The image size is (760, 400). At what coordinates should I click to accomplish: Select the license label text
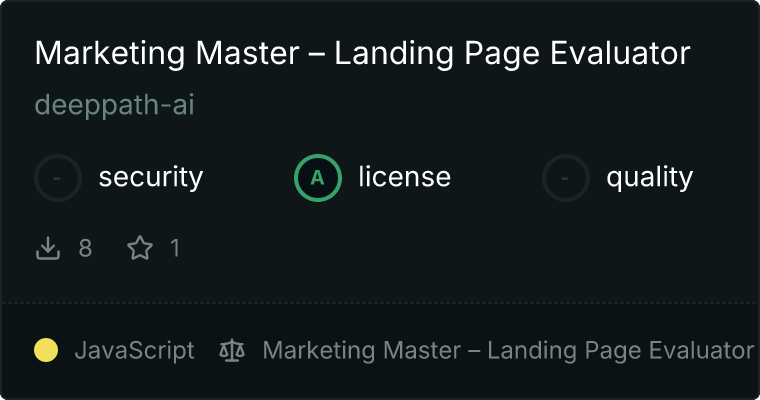(405, 176)
